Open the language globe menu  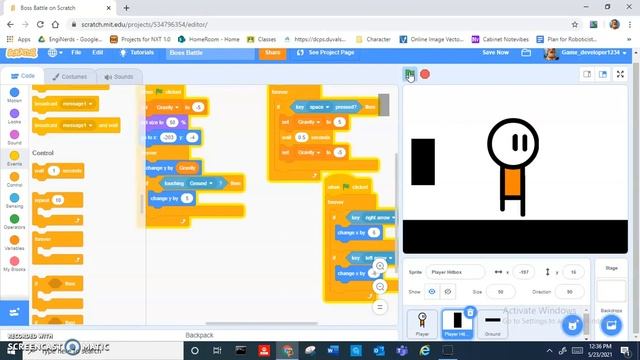point(55,53)
